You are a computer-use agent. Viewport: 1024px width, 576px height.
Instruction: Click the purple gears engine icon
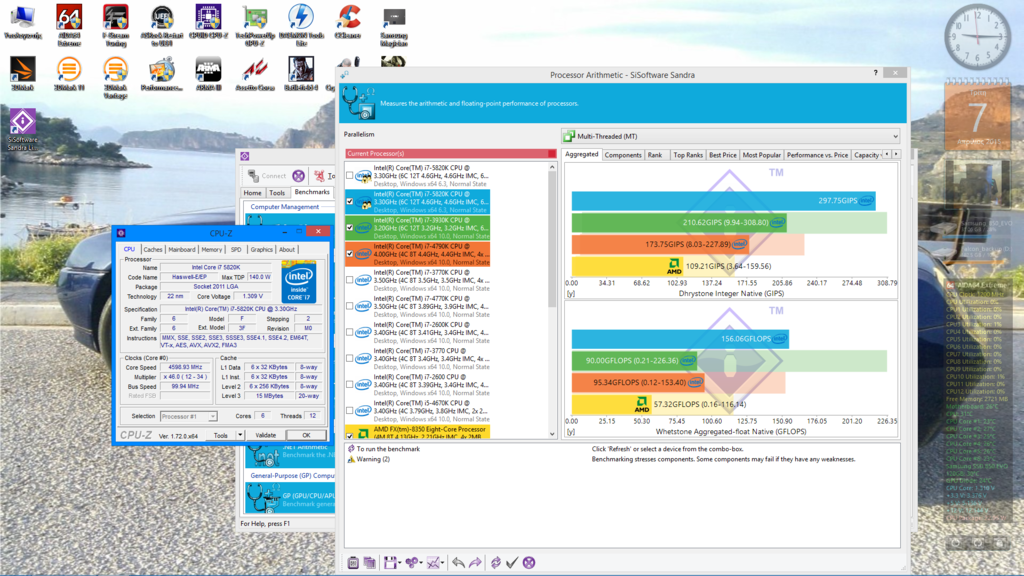click(x=411, y=562)
